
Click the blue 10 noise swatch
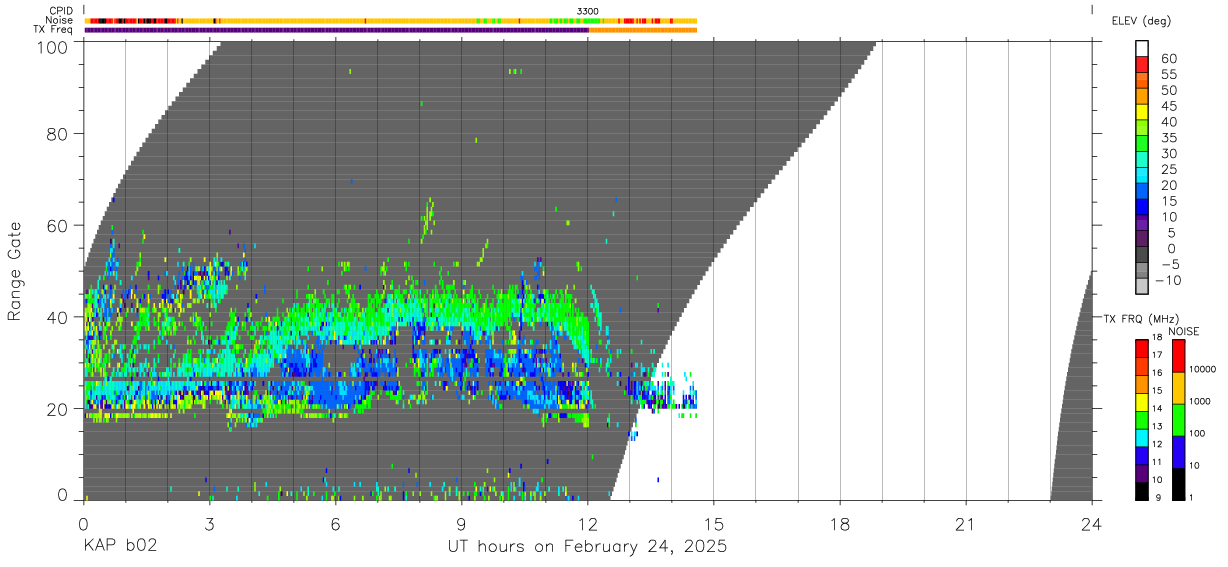click(1177, 452)
